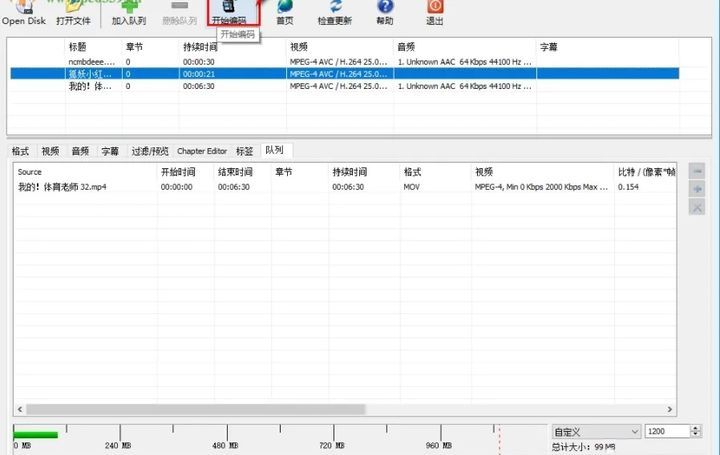Viewport: 720px width, 455px height.
Task: Click the X button beside queue list
Action: 697,207
